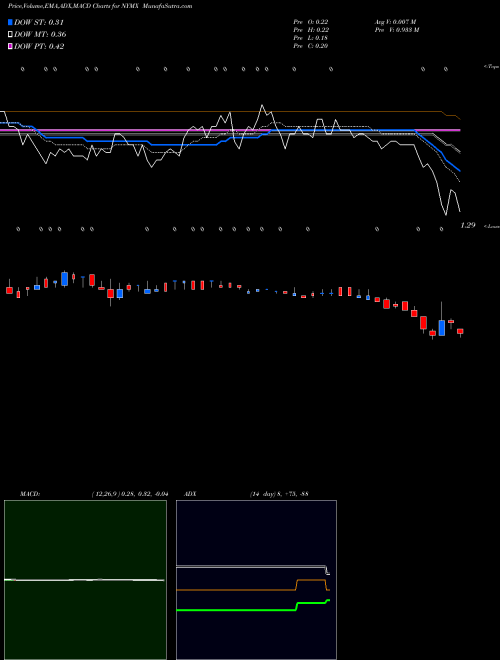The height and width of the screenshot is (660, 500).
Task: Click the 1.29 price label
Action: click(x=468, y=225)
